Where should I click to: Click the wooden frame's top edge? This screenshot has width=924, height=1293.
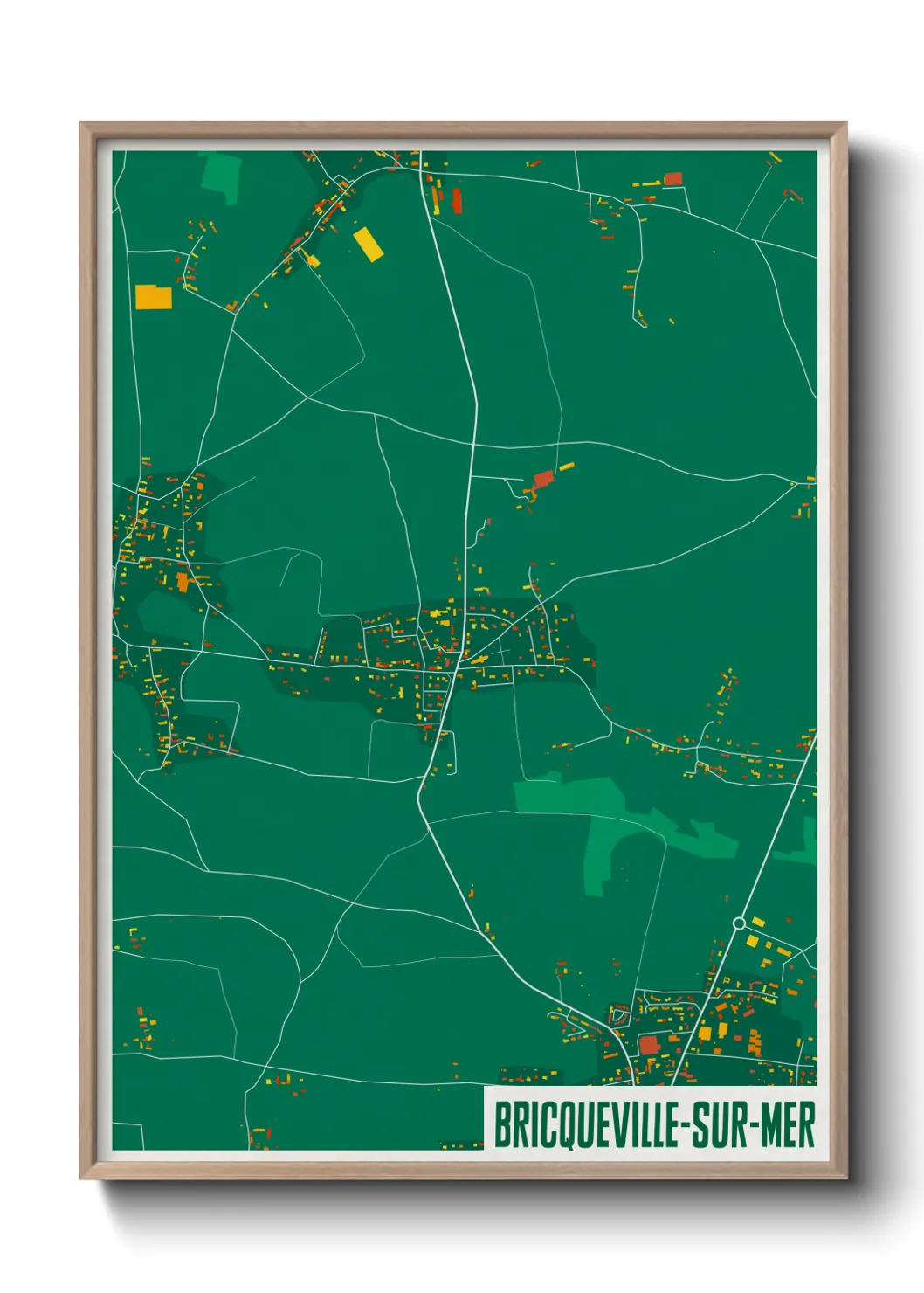463,128
